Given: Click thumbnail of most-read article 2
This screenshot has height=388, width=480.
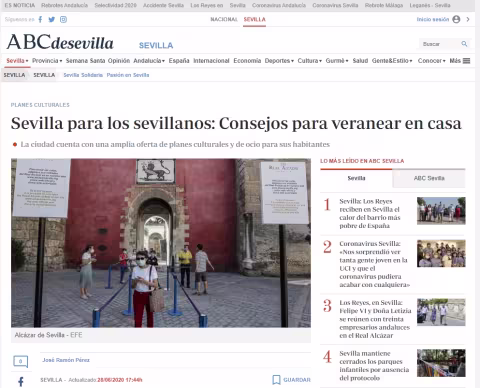Looking at the screenshot, I should click(441, 253).
